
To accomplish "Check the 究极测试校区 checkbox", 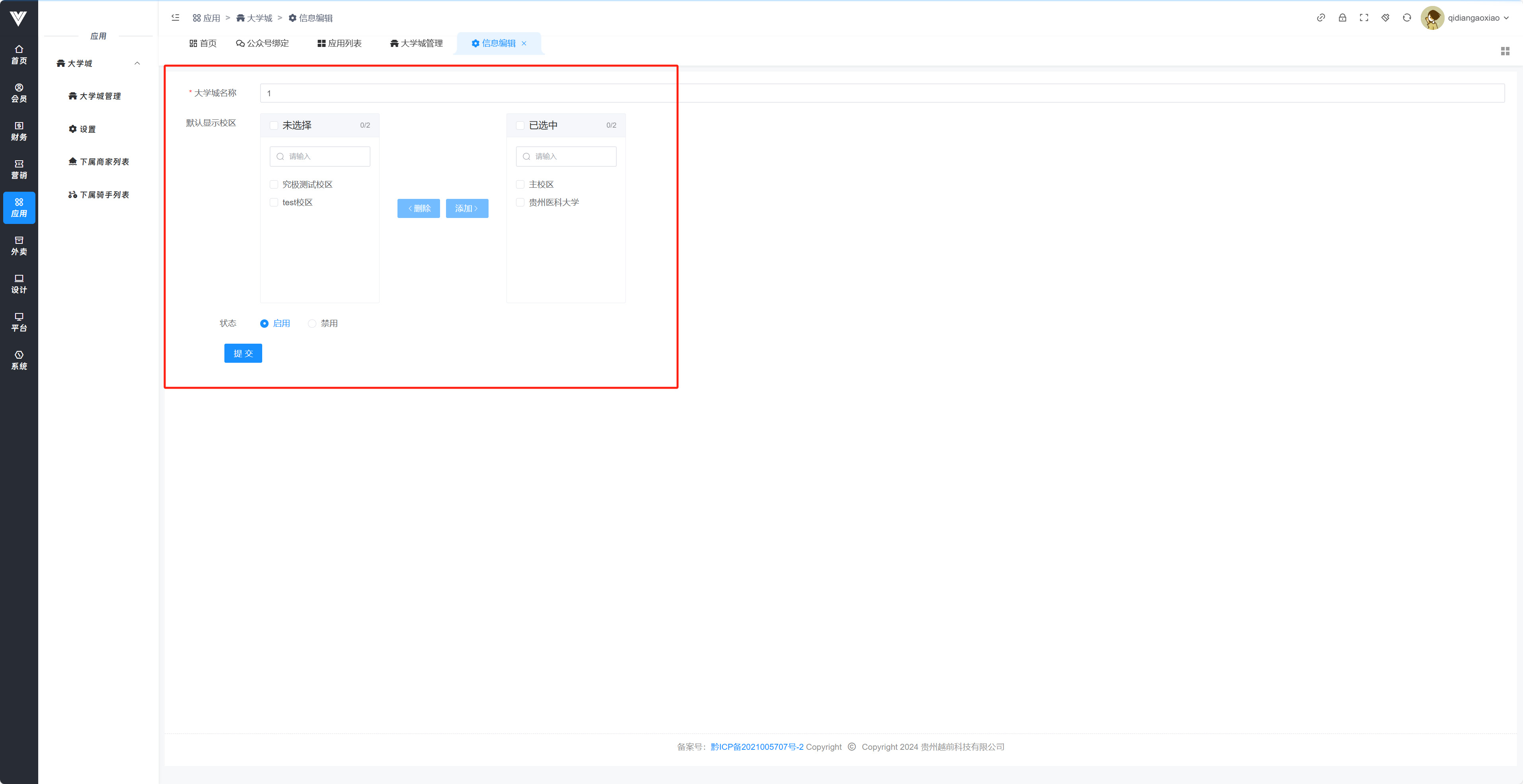I will point(274,185).
